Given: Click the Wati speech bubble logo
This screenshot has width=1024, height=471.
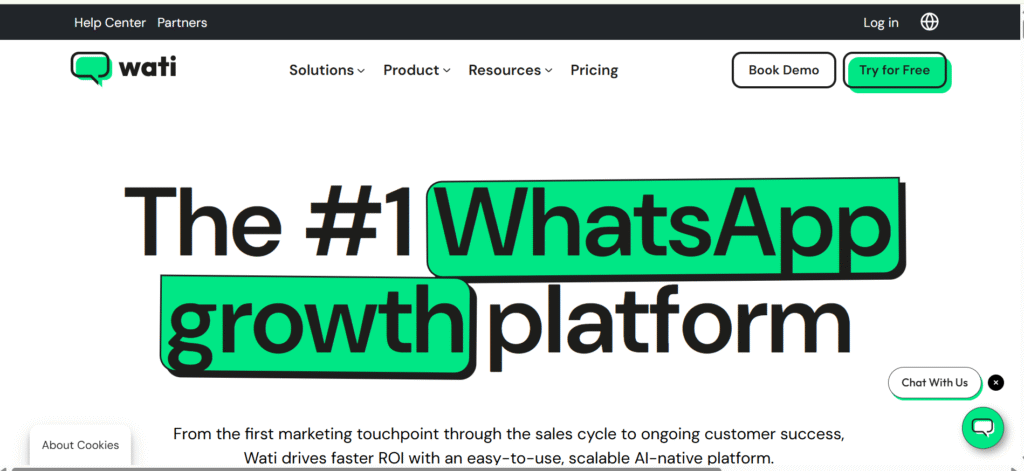Looking at the screenshot, I should click(91, 69).
